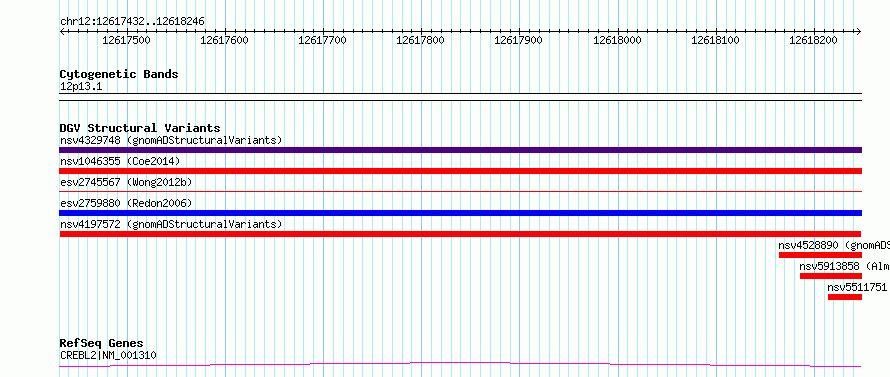
Task: Select the nsv4528890 short red bar
Action: [x=820, y=255]
